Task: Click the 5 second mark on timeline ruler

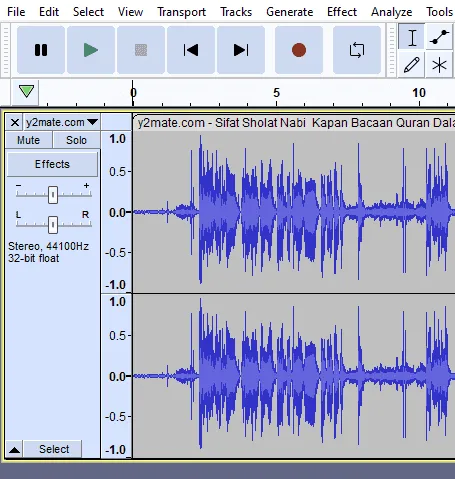Action: click(x=276, y=93)
